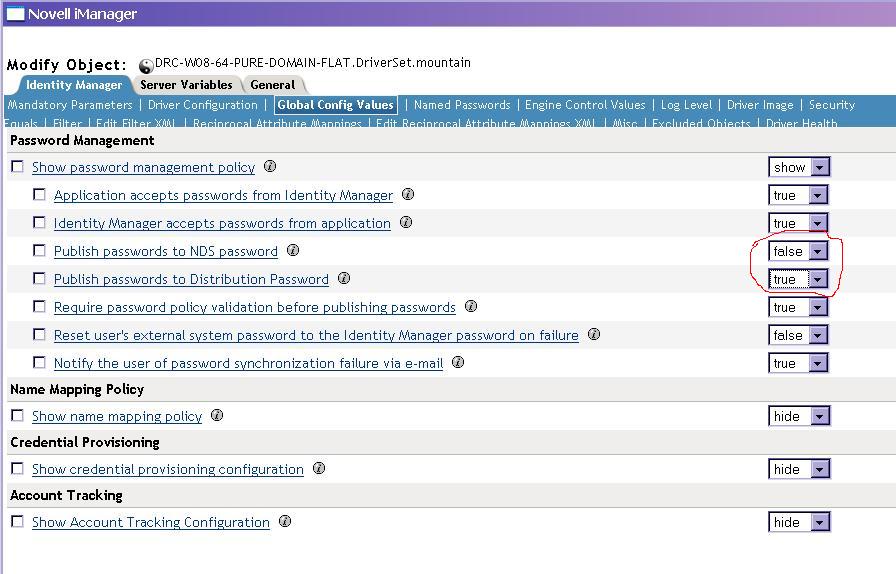The image size is (896, 574).
Task: Click Application accepts passwords from Identity Manager link
Action: pos(223,196)
